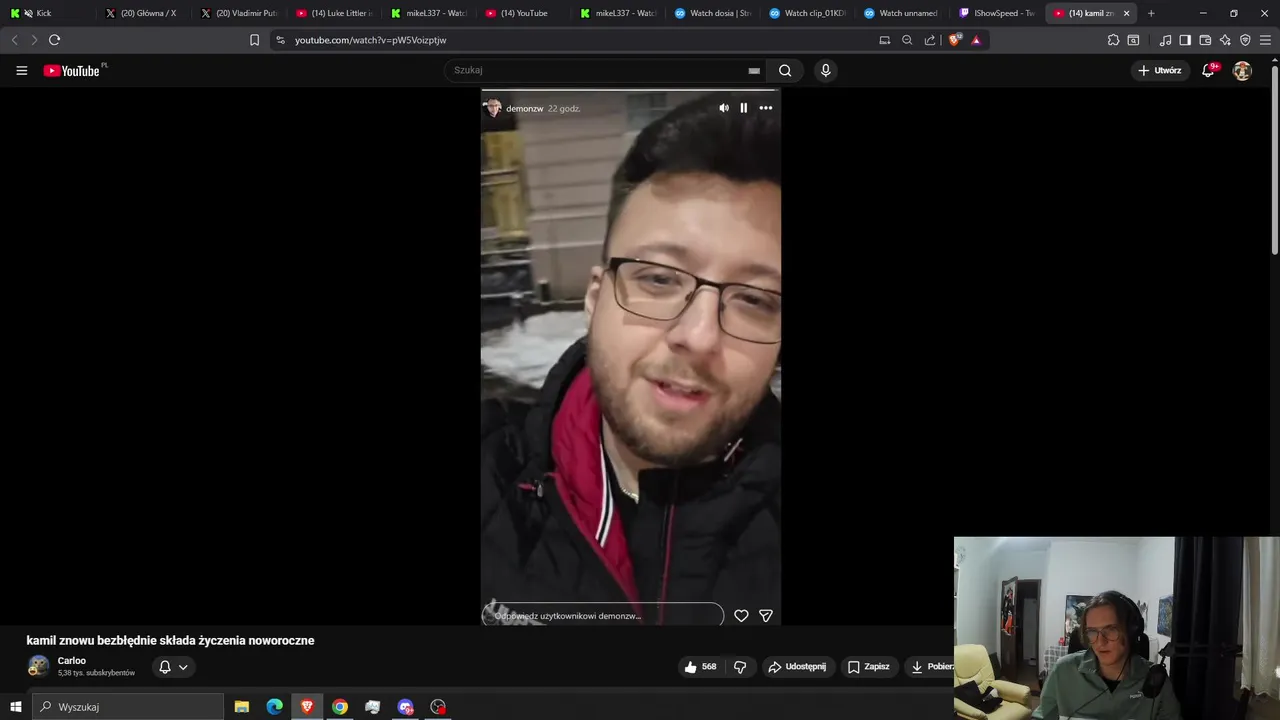The height and width of the screenshot is (720, 1280).
Task: Open a new browser tab with plus
Action: 1151,13
